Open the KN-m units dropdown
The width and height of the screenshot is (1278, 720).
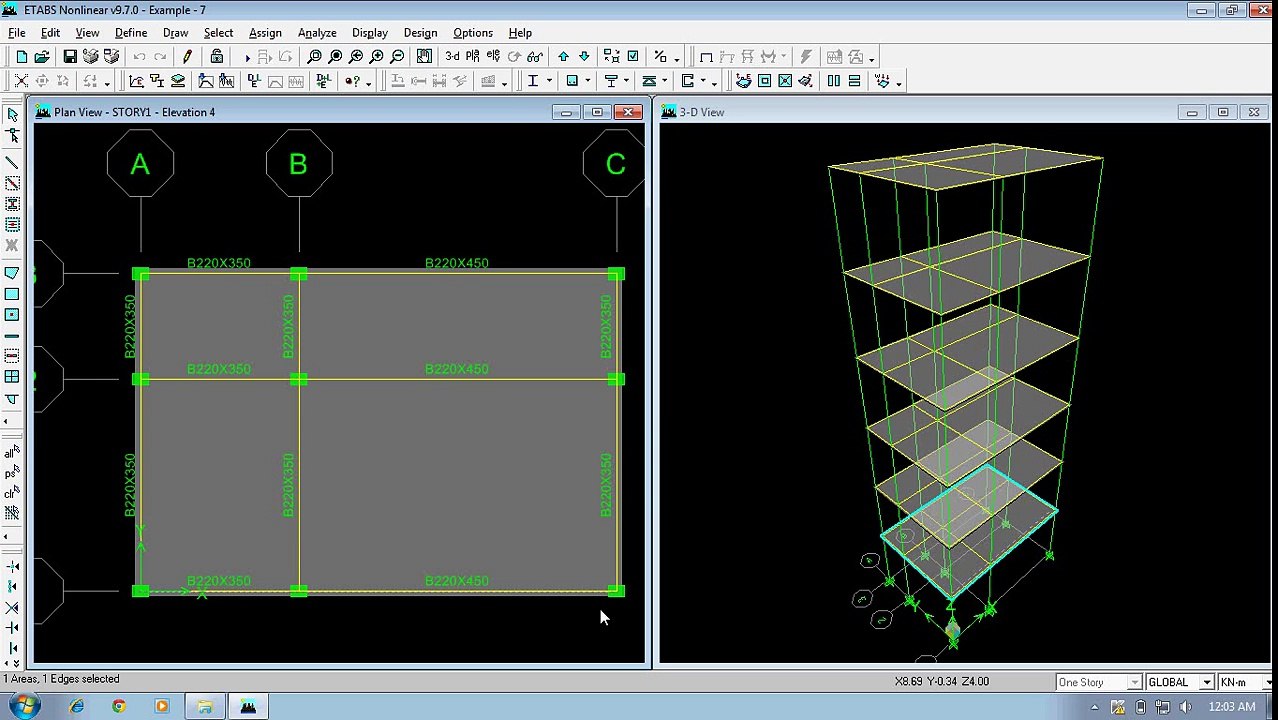1269,682
